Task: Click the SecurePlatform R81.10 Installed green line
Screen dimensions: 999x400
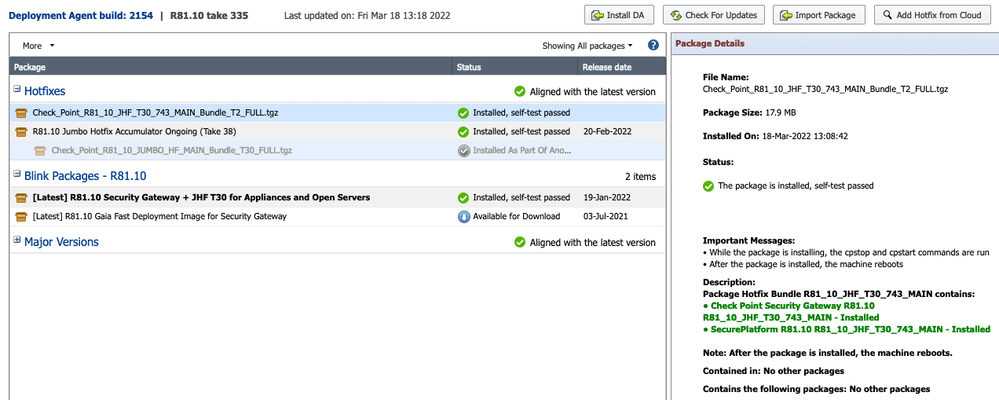Action: tap(847, 329)
